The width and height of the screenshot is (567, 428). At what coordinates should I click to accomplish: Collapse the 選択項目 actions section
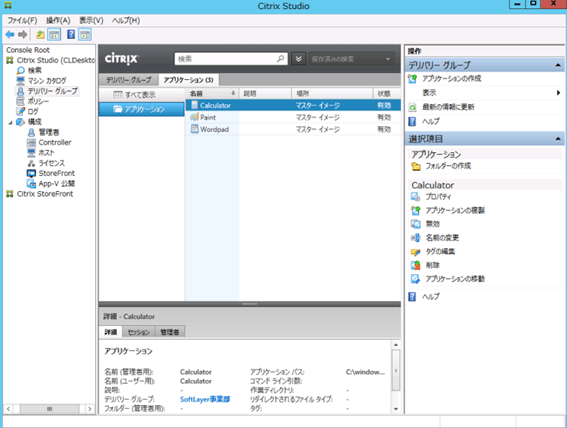(x=558, y=139)
